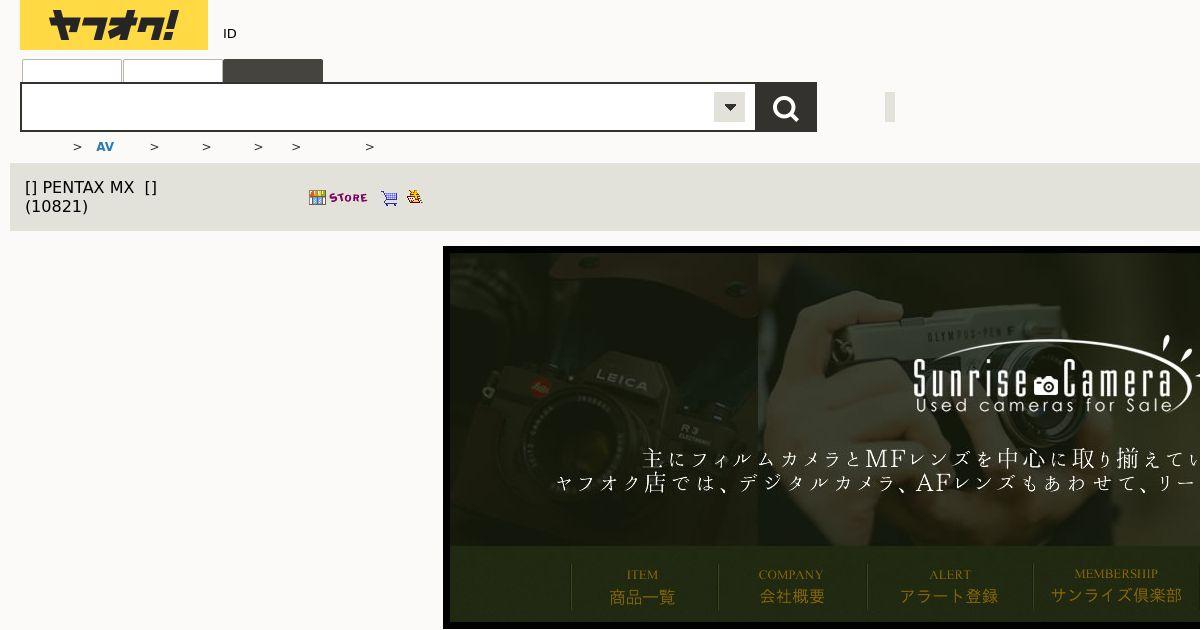1200x630 pixels.
Task: Select the second white search tab
Action: [x=173, y=71]
